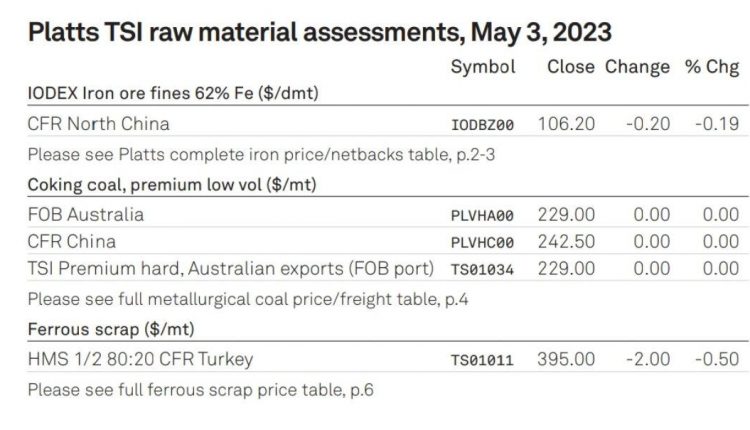Select the TSI Premium hard Australian exports row
The height and width of the screenshot is (430, 750).
click(388, 268)
